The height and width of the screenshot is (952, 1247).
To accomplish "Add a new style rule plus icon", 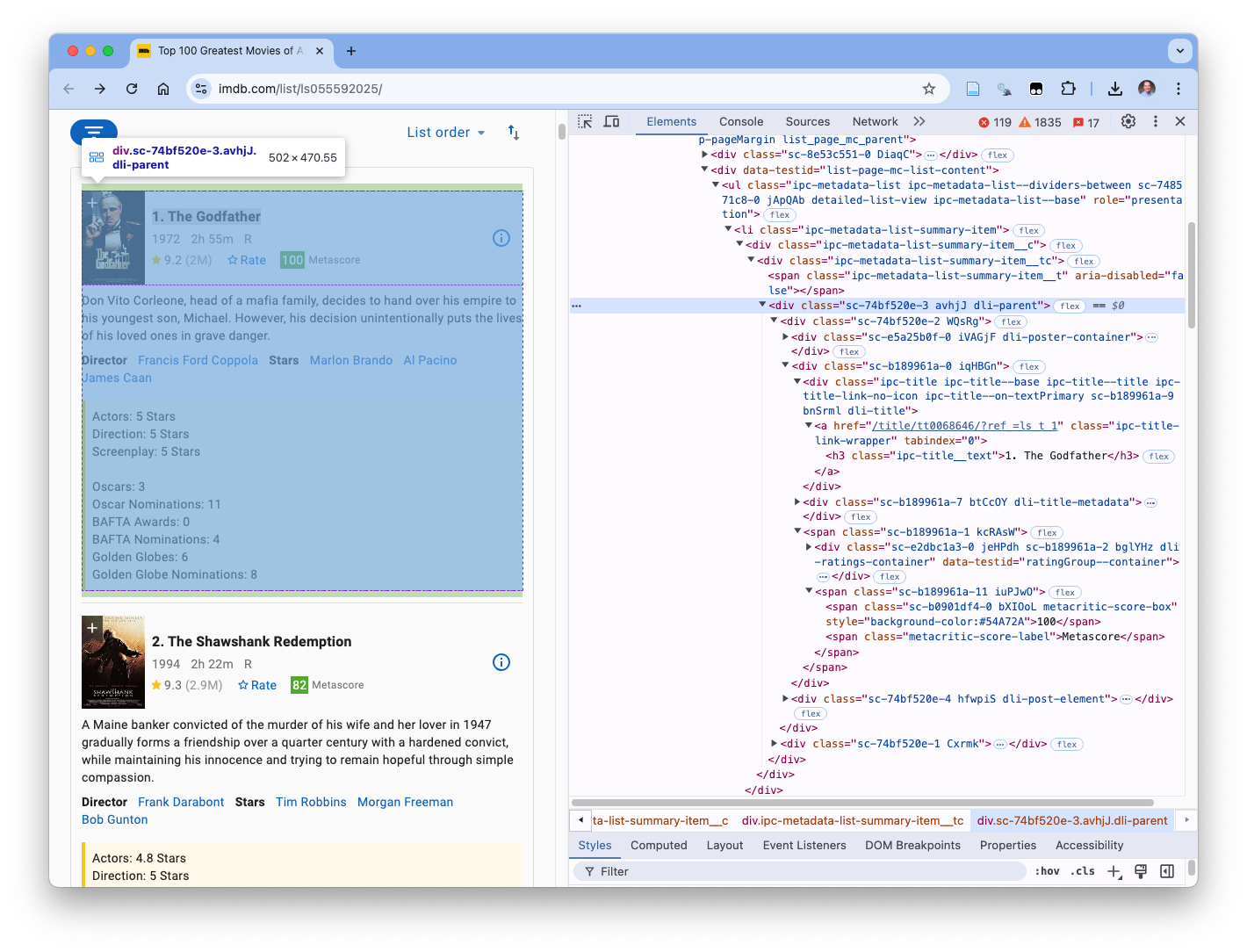I will [1114, 872].
